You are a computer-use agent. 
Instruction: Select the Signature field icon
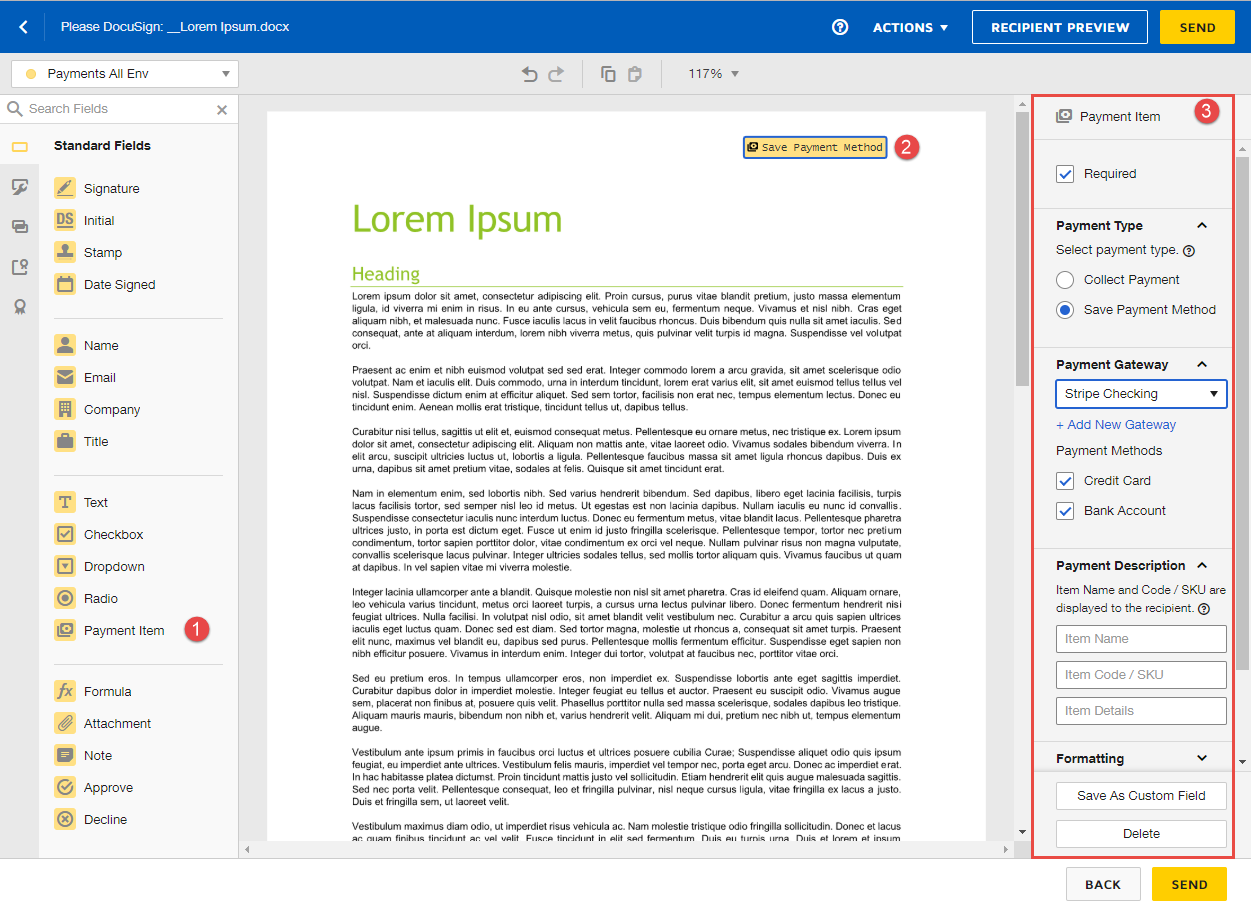(65, 188)
